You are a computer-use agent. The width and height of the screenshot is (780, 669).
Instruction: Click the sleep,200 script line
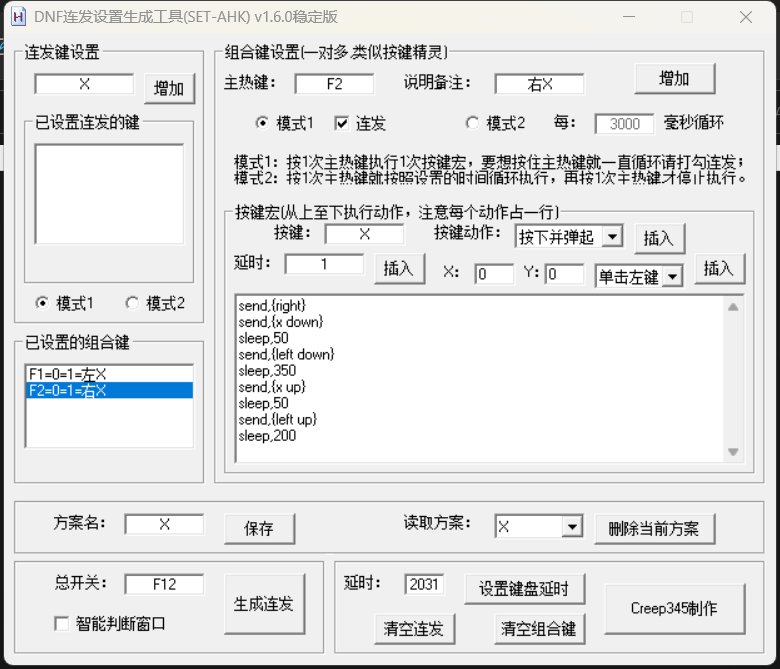tap(267, 436)
